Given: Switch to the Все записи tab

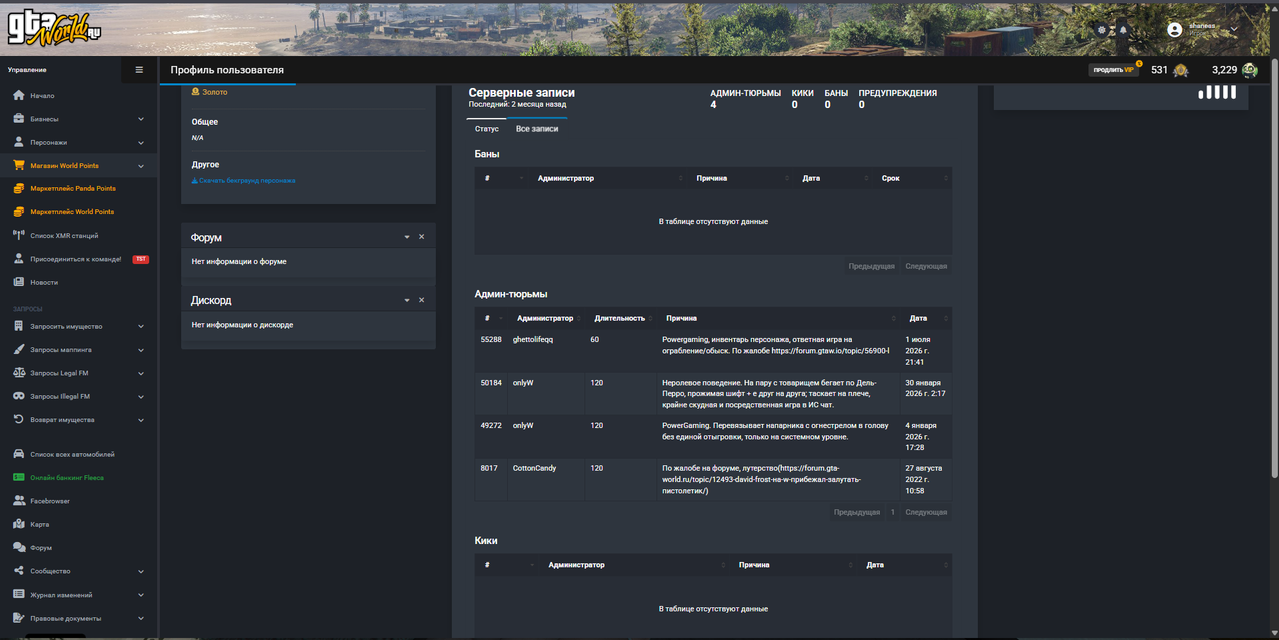Looking at the screenshot, I should click(537, 129).
